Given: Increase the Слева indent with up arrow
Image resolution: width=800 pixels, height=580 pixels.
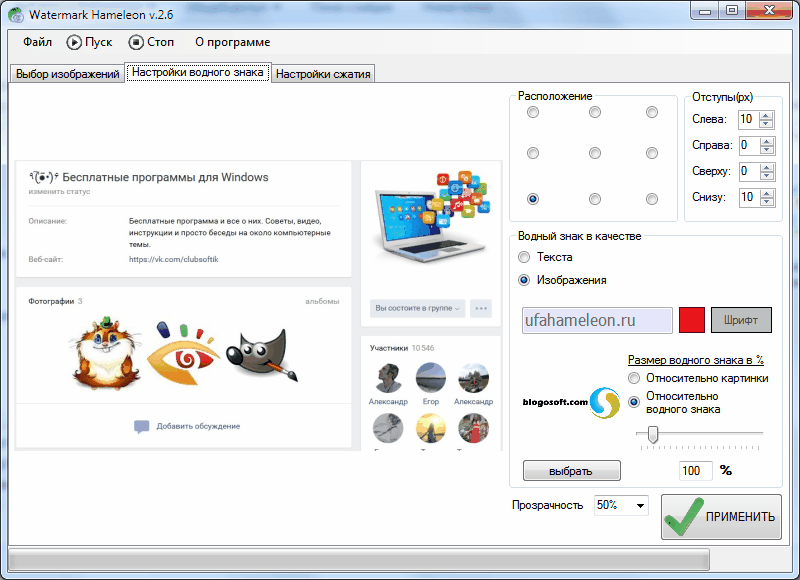Looking at the screenshot, I should click(x=766, y=116).
